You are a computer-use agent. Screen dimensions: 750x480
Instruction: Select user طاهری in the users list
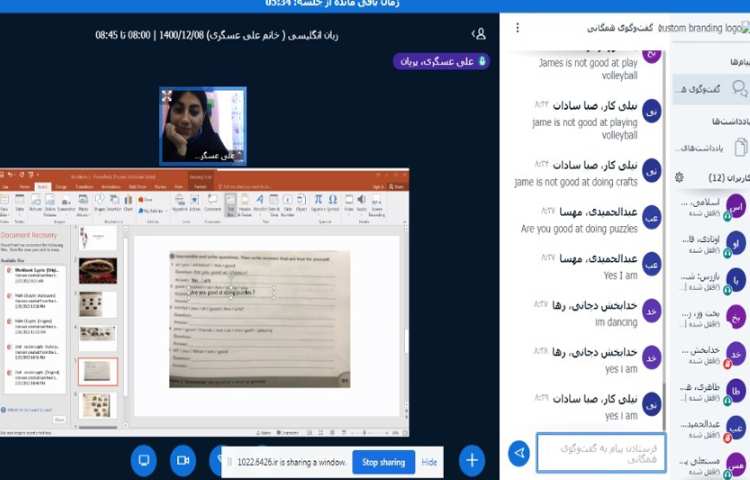711,392
